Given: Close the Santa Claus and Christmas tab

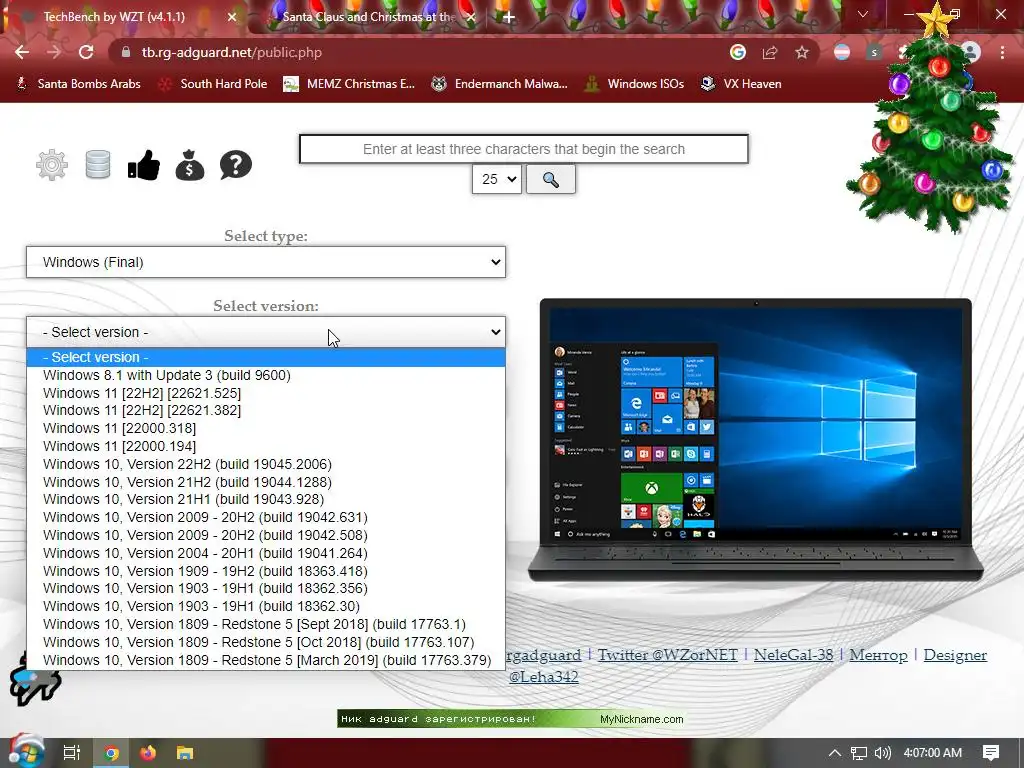Looking at the screenshot, I should click(x=470, y=17).
